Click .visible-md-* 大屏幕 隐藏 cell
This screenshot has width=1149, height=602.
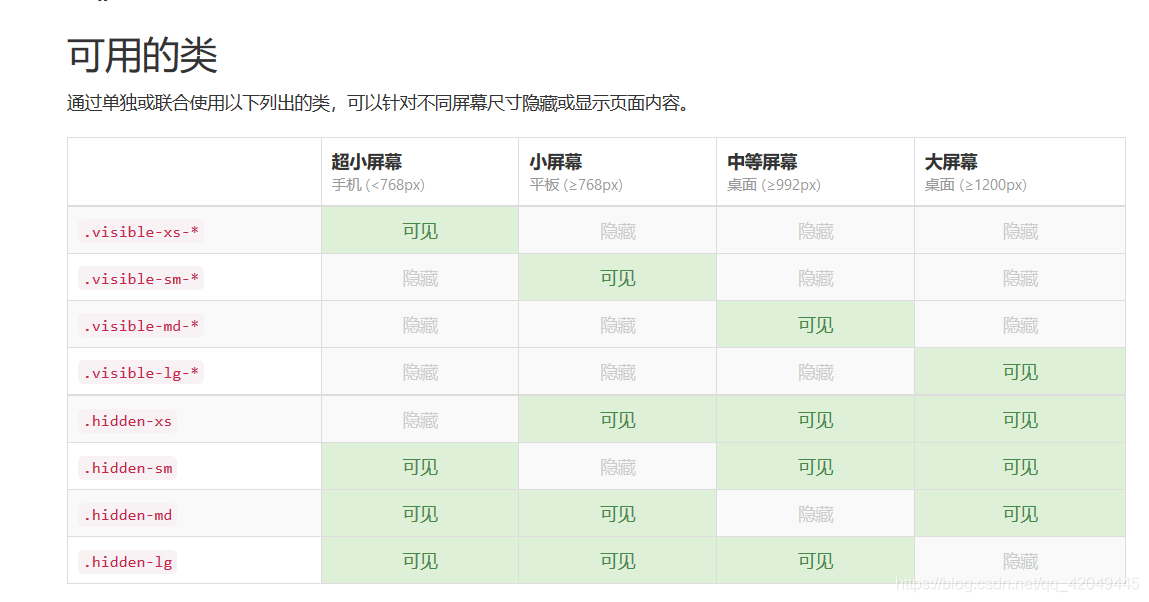[x=1020, y=324]
